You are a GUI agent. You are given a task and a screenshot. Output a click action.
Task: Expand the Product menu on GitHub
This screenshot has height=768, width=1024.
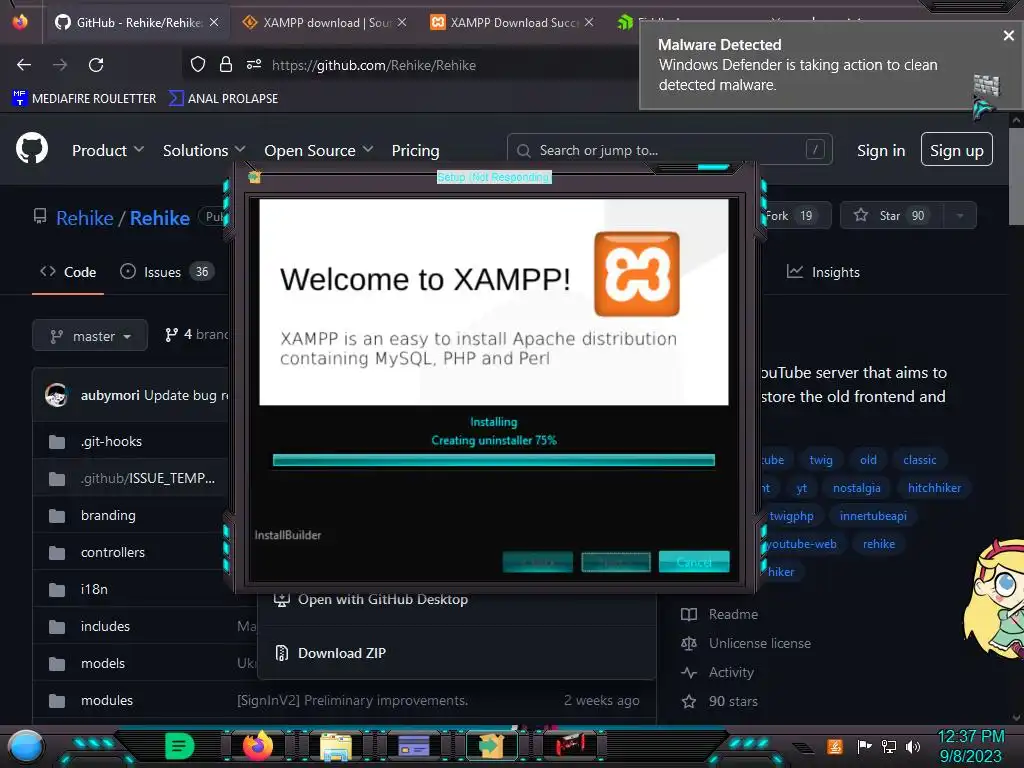pyautogui.click(x=108, y=150)
